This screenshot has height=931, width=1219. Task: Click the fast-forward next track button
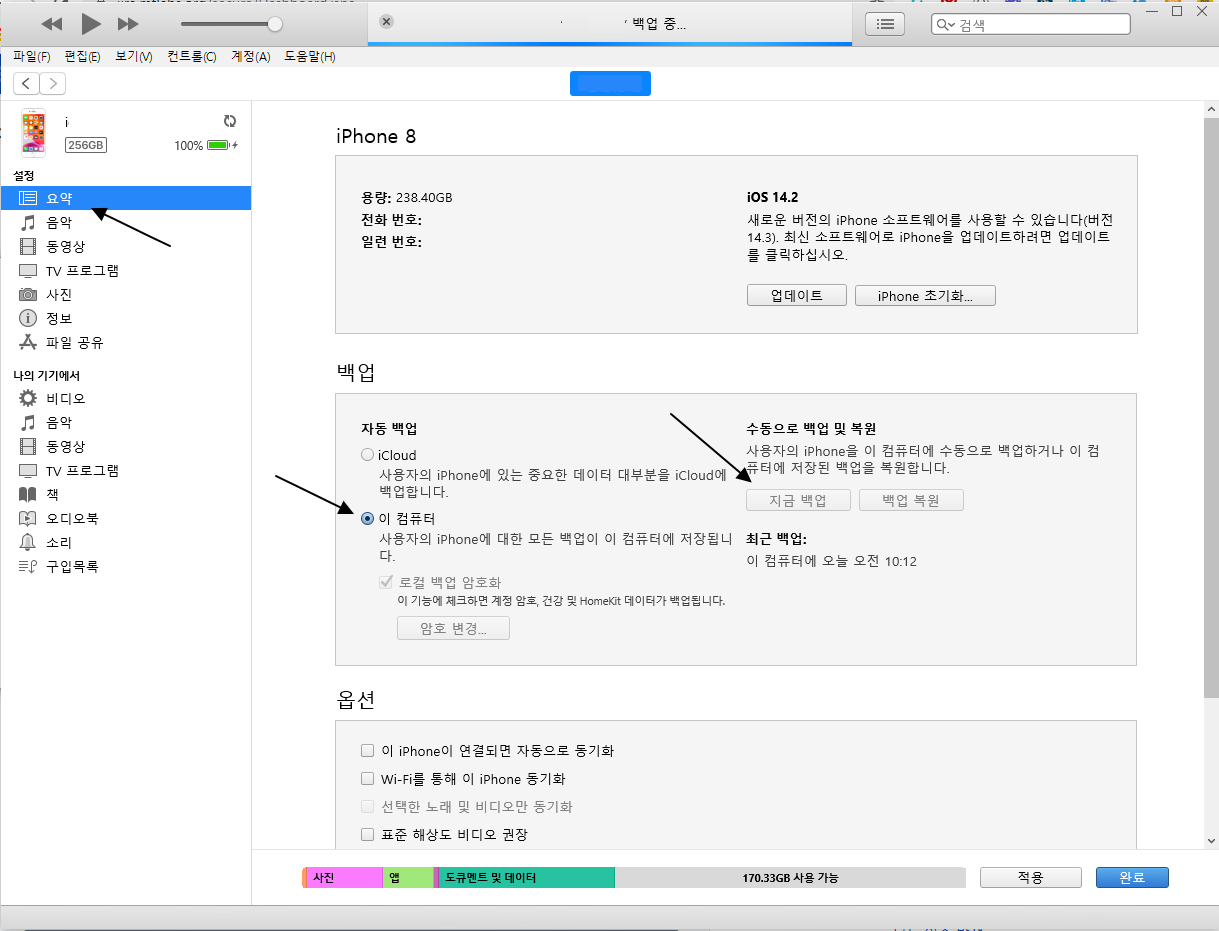128,23
